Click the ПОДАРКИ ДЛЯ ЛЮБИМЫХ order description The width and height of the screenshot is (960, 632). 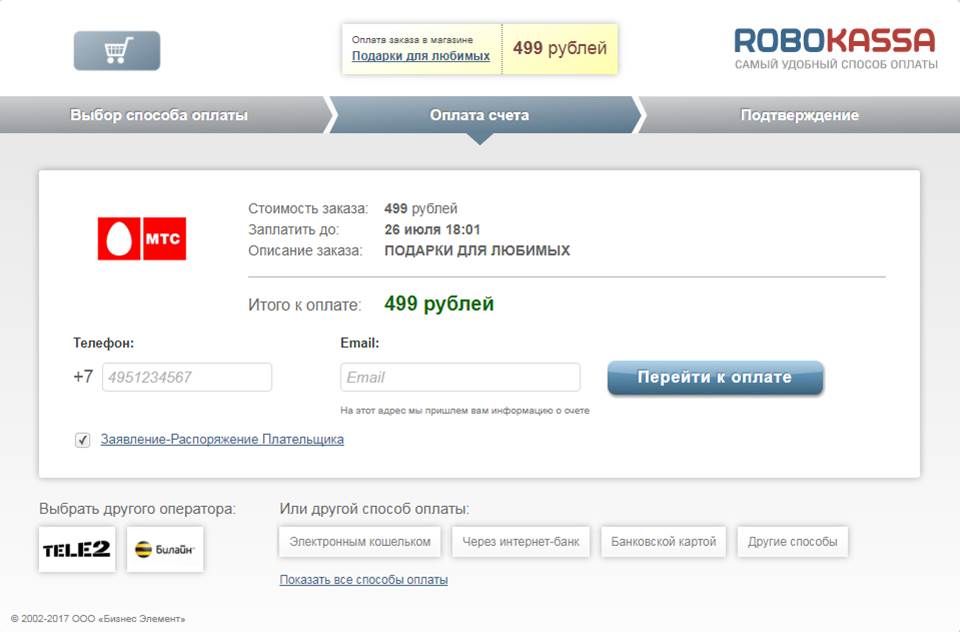coord(477,250)
